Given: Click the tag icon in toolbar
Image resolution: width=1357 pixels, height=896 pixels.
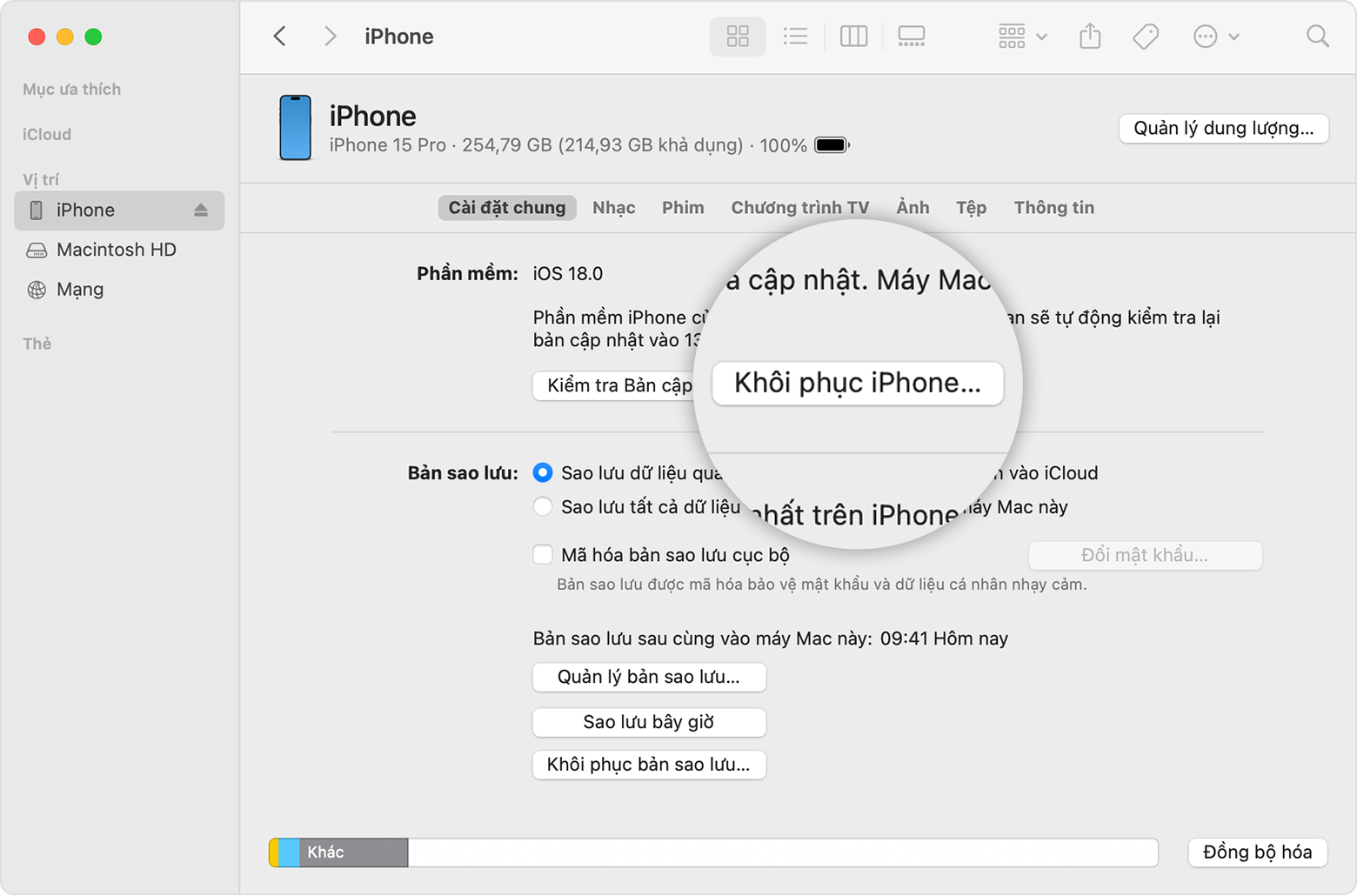Looking at the screenshot, I should click(1146, 37).
